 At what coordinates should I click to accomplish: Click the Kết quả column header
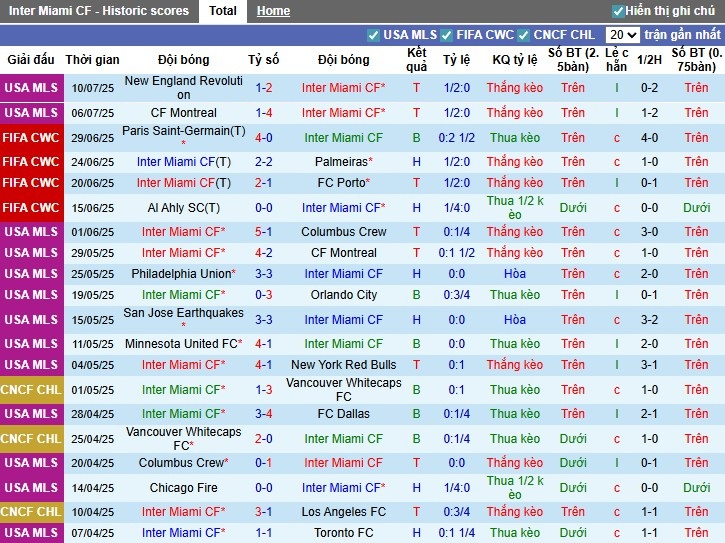coord(417,60)
